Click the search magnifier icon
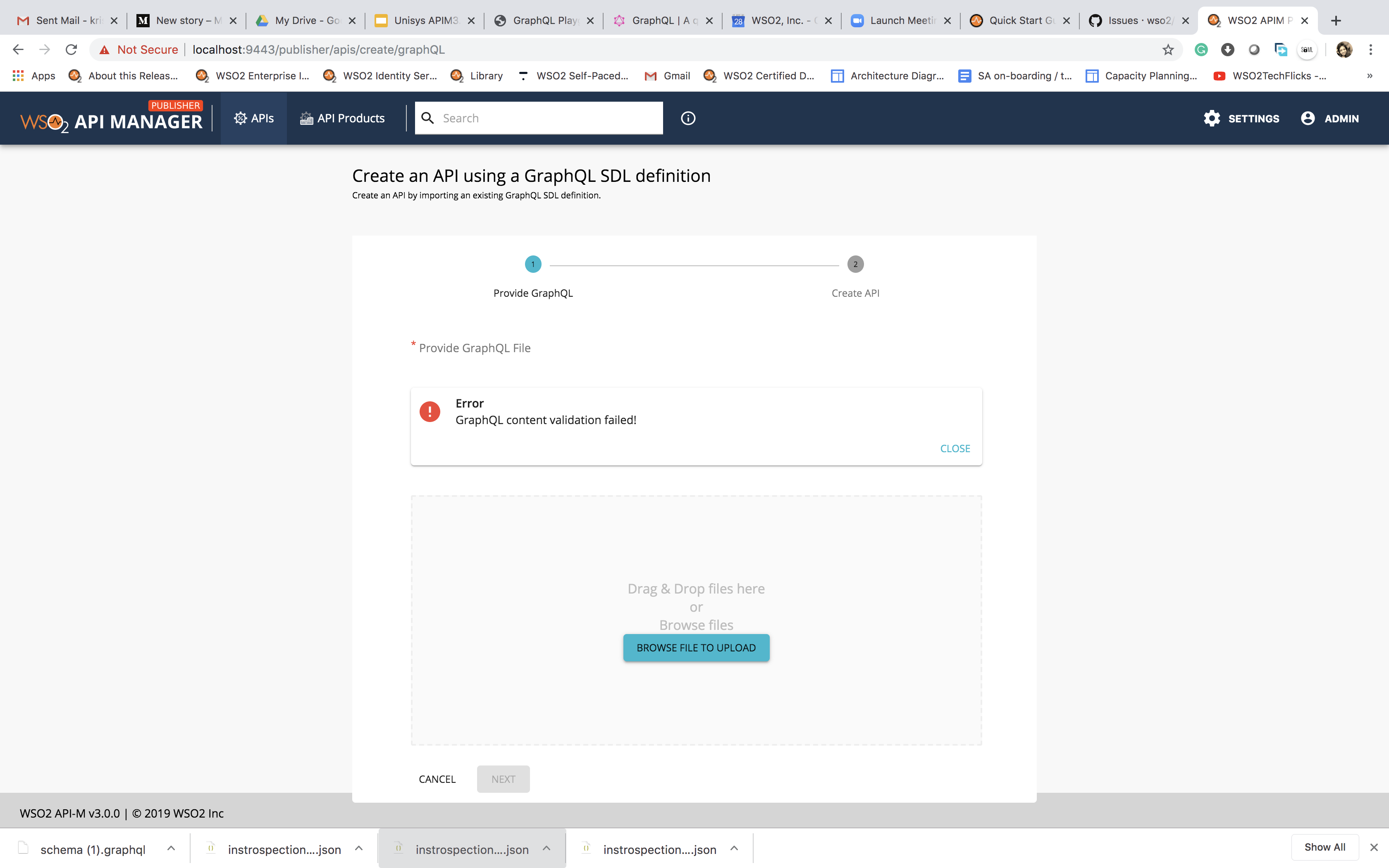Image resolution: width=1389 pixels, height=868 pixels. [x=427, y=118]
